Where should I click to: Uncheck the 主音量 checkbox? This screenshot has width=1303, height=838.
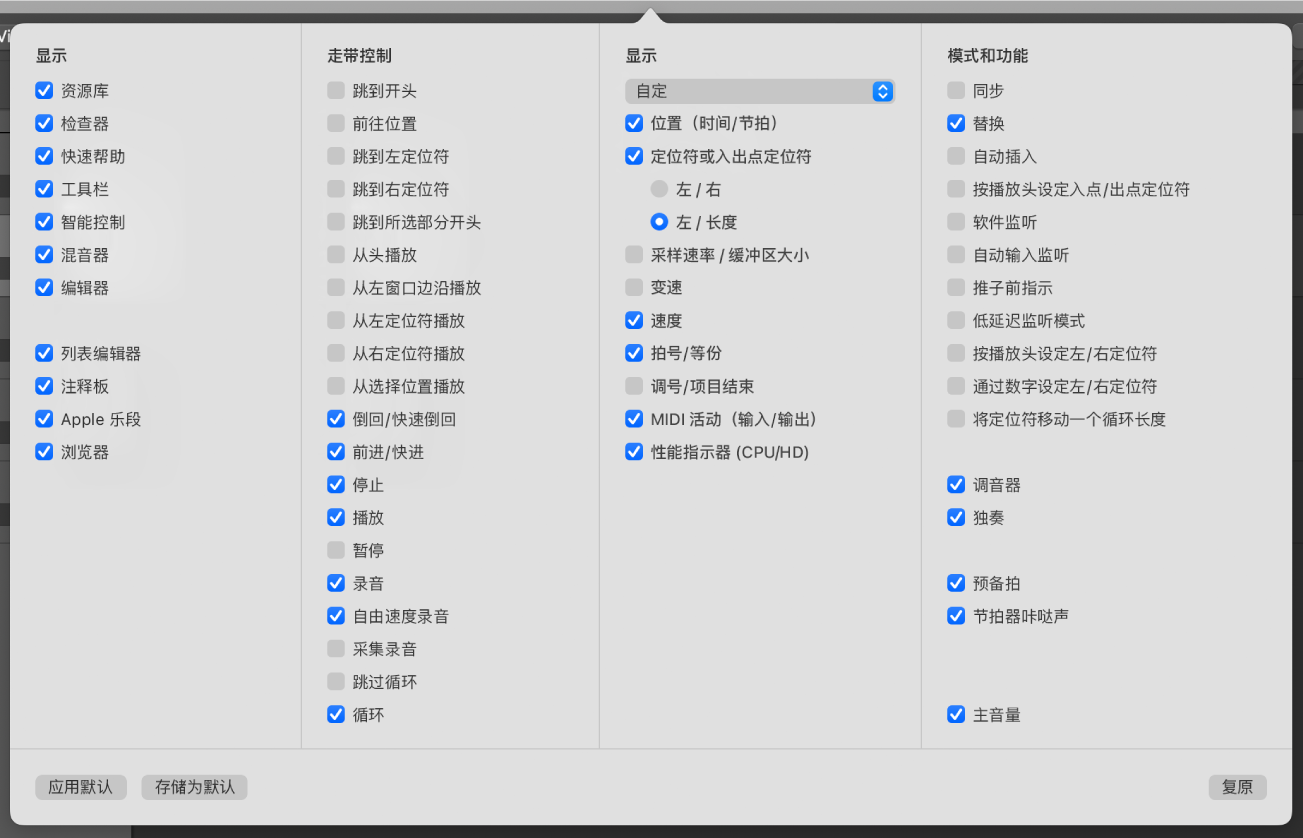click(956, 715)
